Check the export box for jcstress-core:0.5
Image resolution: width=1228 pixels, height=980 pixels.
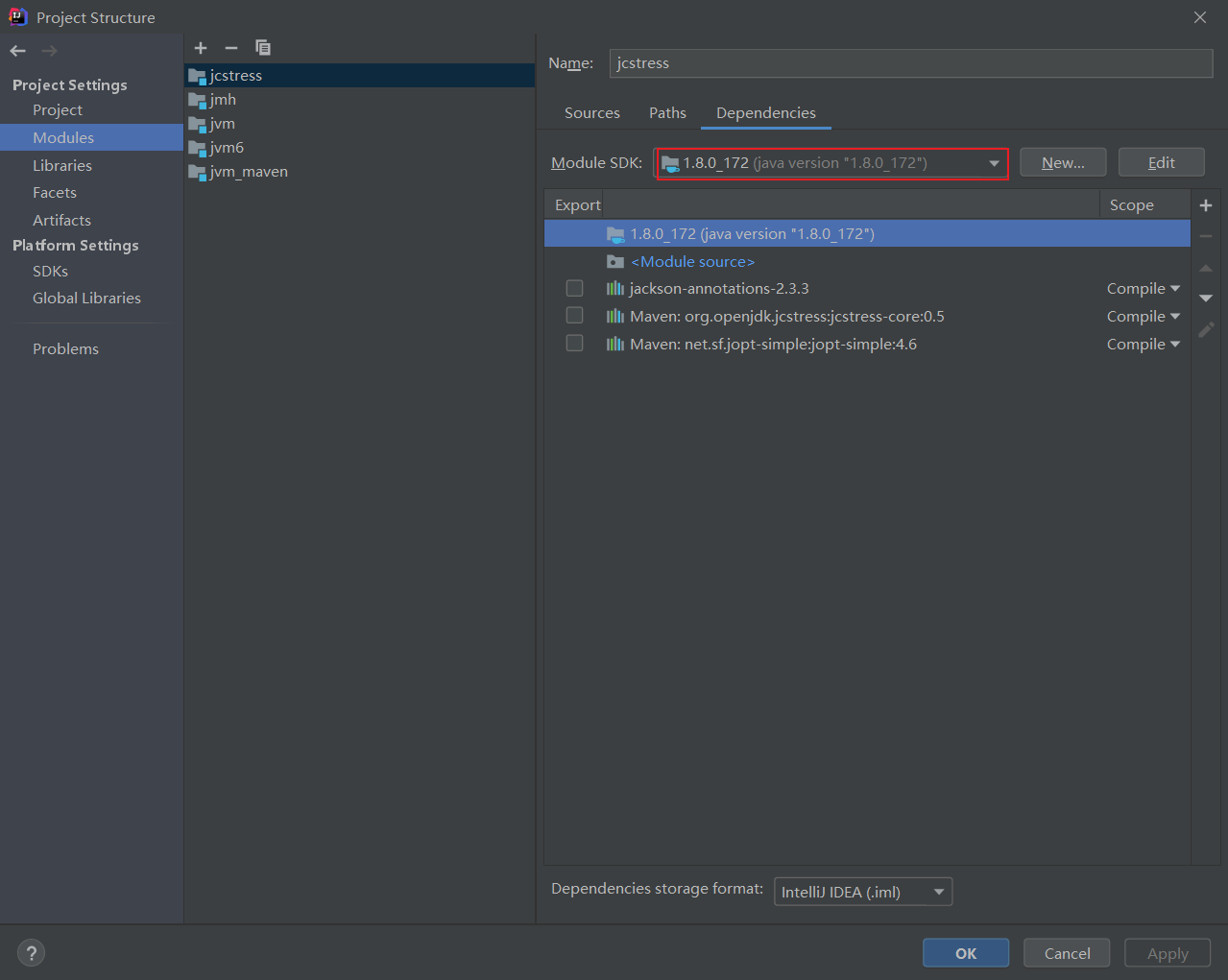574,315
